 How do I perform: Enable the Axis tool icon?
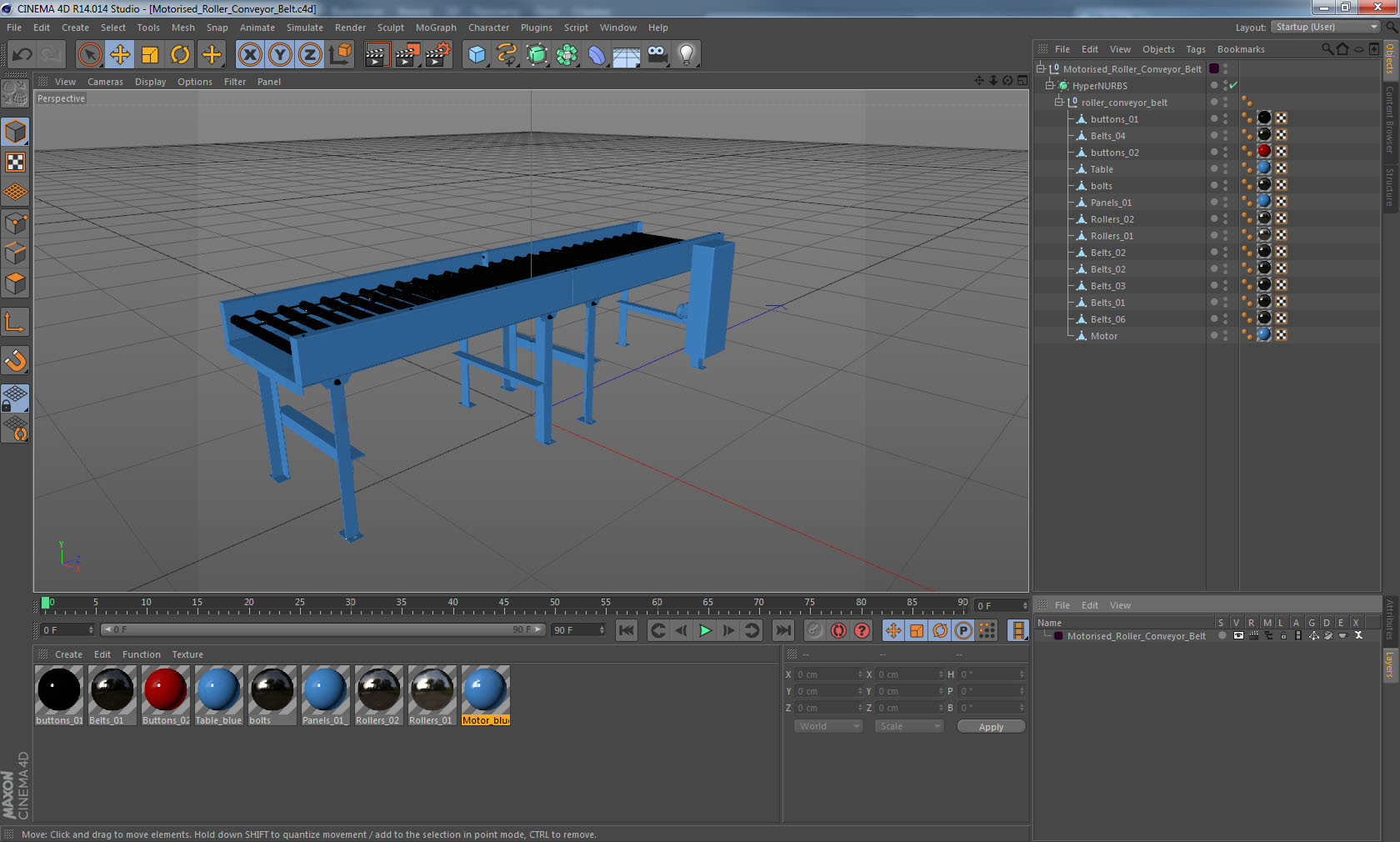click(x=16, y=323)
